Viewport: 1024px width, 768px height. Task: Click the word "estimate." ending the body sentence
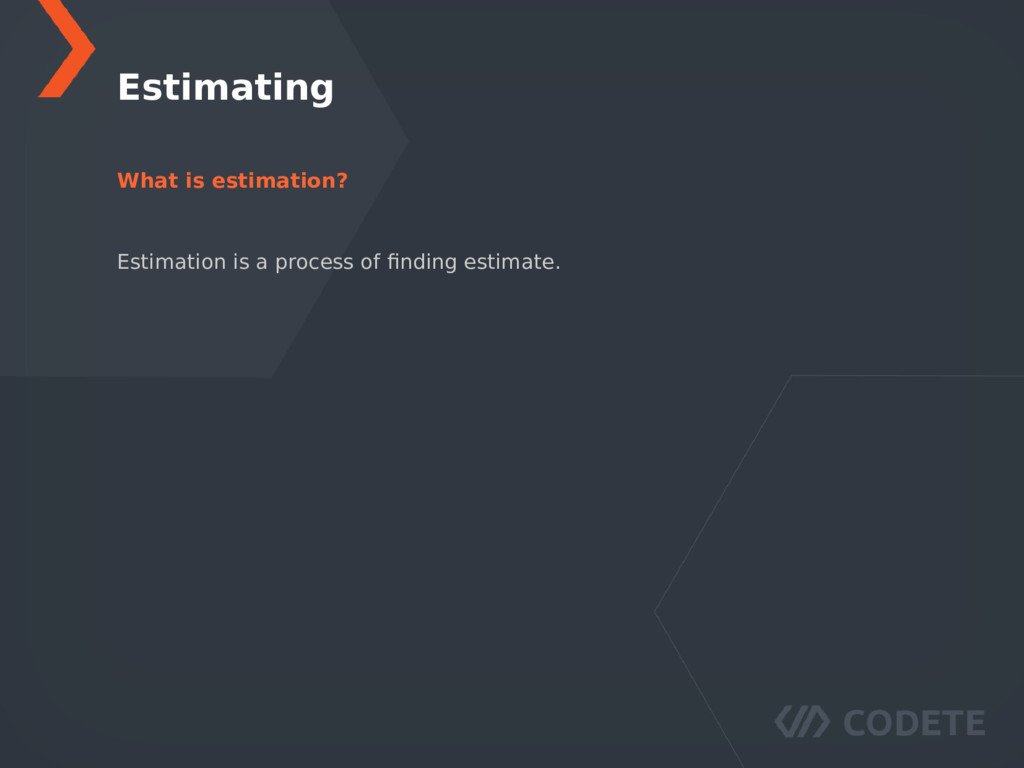(512, 262)
